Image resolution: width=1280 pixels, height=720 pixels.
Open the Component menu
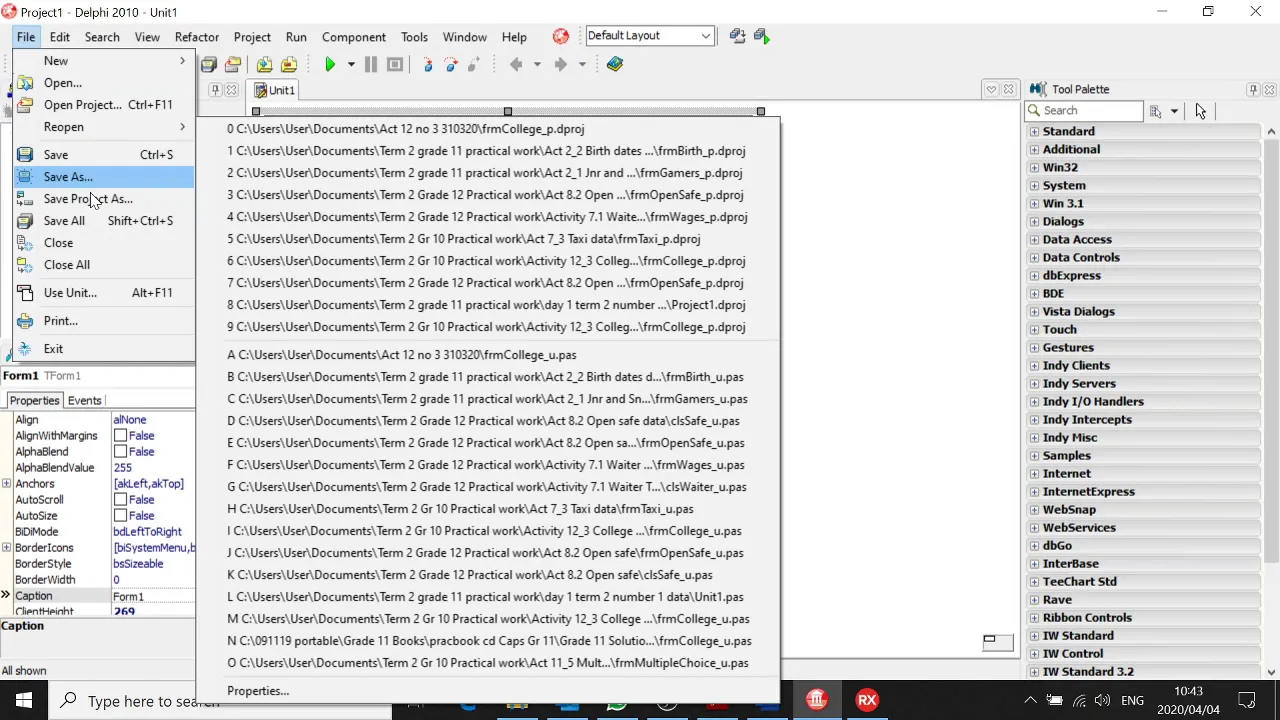pyautogui.click(x=354, y=37)
